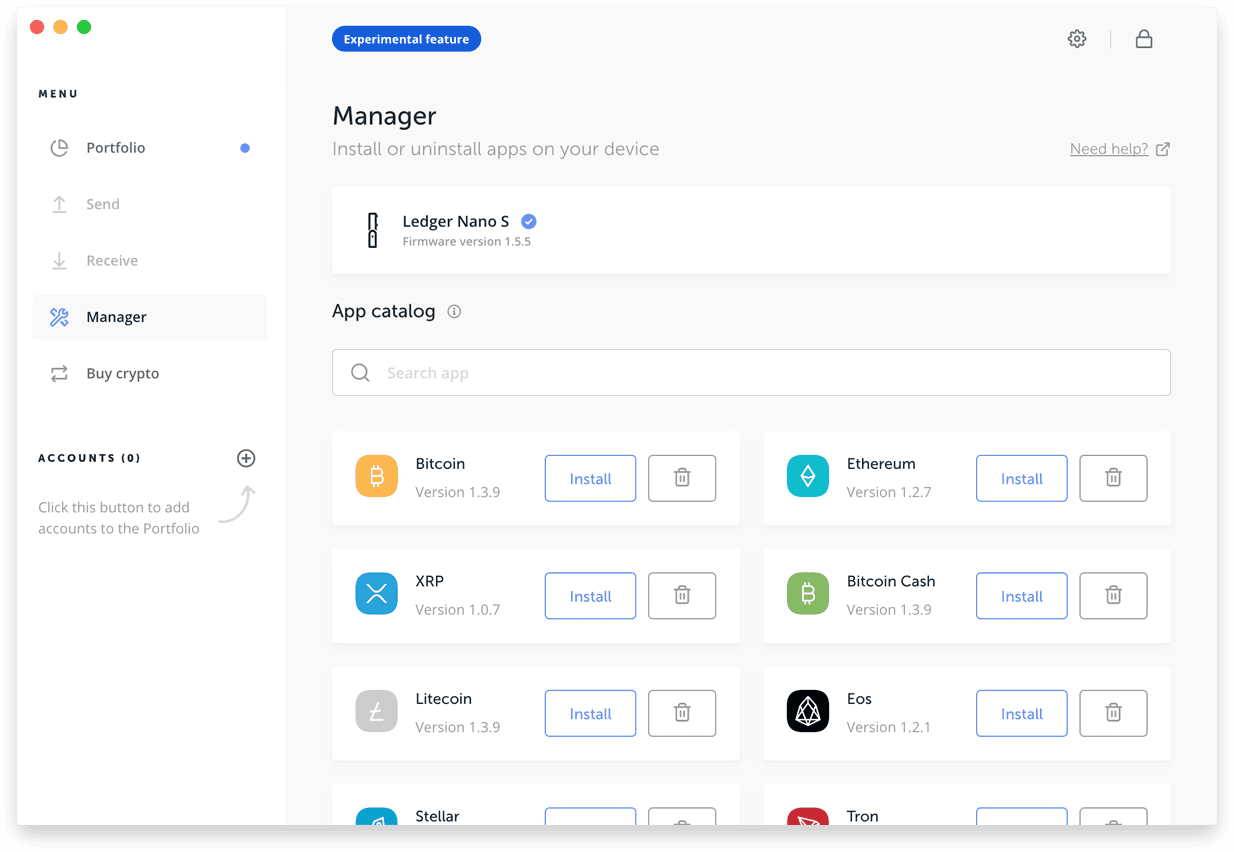
Task: Lock the app with padlock icon
Action: click(1144, 39)
